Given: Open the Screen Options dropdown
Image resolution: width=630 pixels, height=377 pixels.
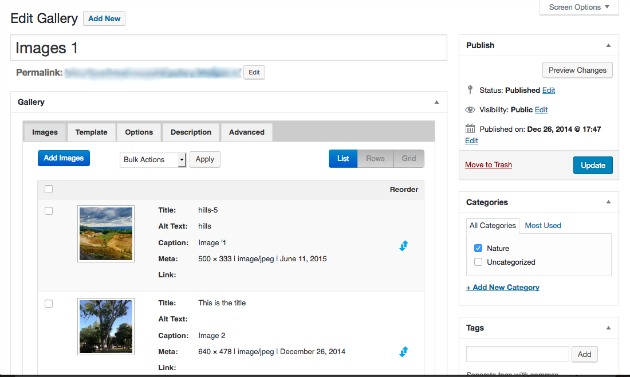Looking at the screenshot, I should pyautogui.click(x=579, y=7).
